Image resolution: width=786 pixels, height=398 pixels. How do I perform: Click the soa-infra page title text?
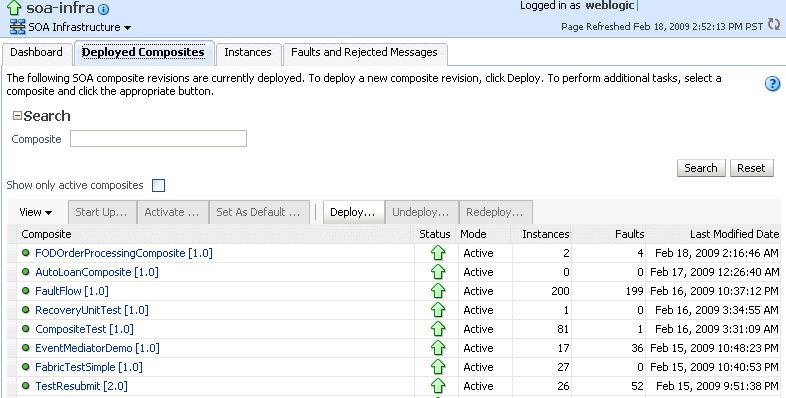pyautogui.click(x=60, y=8)
